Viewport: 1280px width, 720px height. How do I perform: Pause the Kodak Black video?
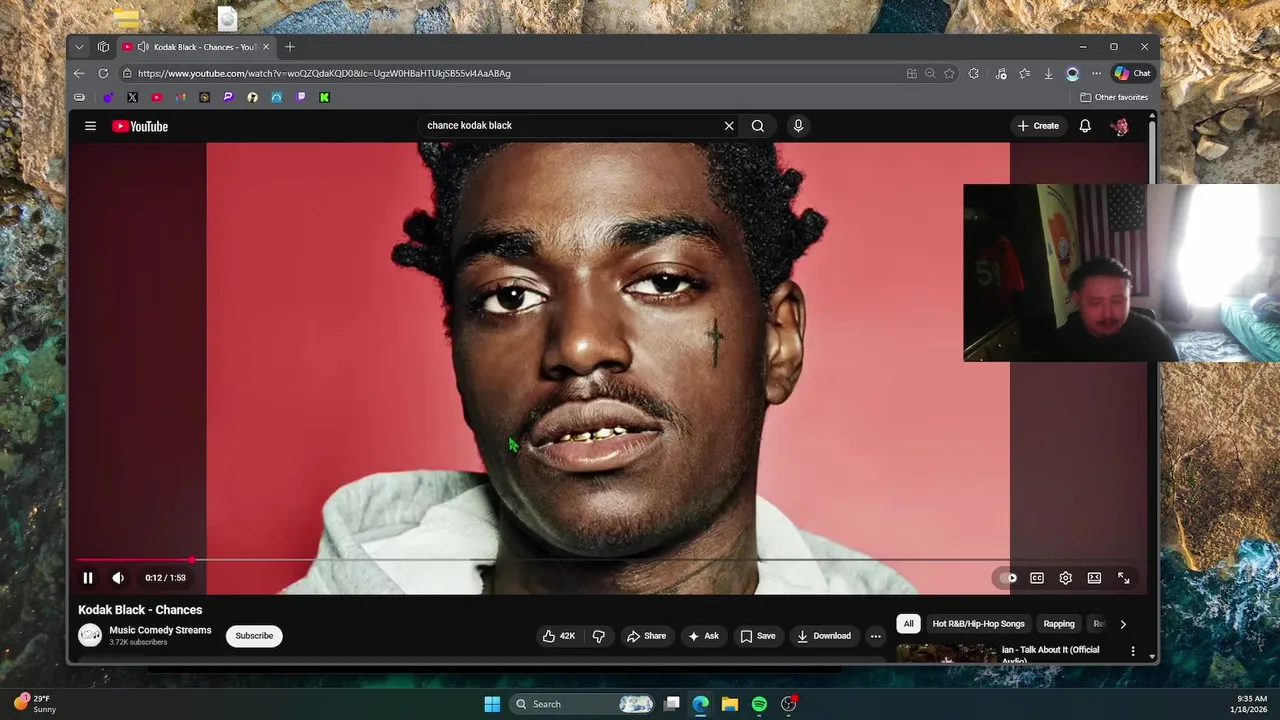[x=88, y=578]
